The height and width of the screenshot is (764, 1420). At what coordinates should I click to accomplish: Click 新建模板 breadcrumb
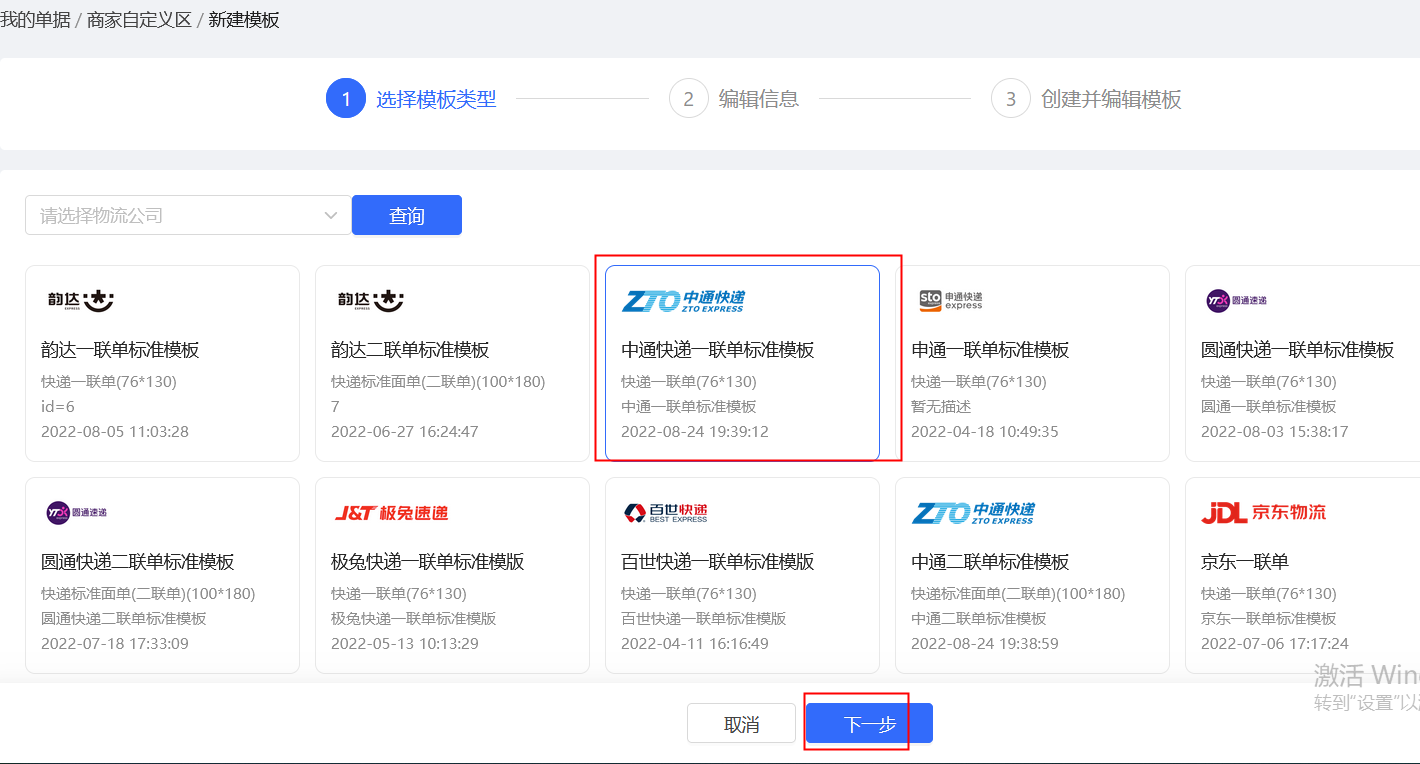[x=244, y=20]
